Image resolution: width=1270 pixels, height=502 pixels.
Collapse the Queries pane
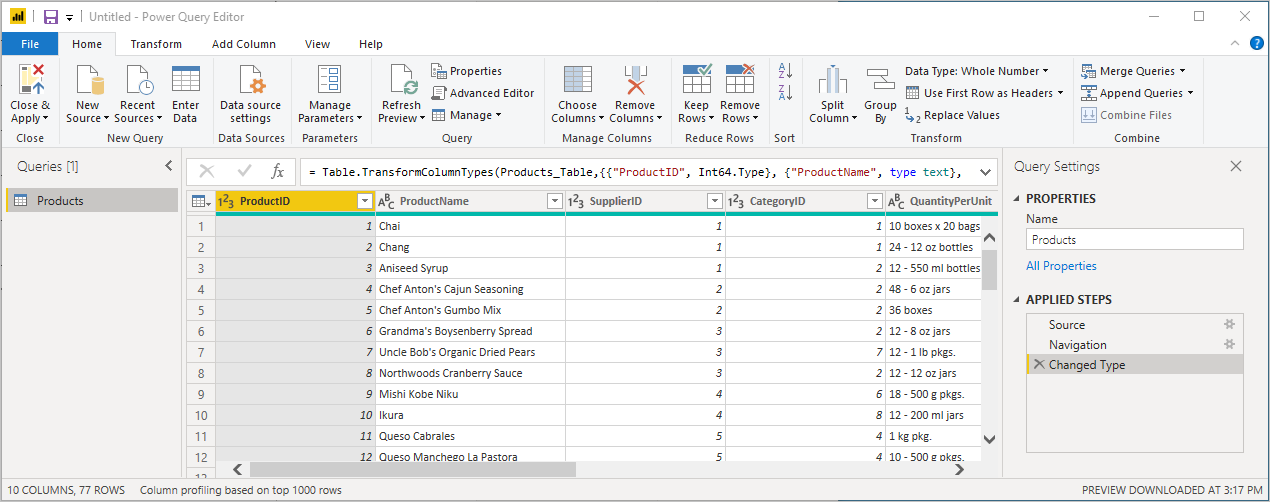[x=168, y=167]
